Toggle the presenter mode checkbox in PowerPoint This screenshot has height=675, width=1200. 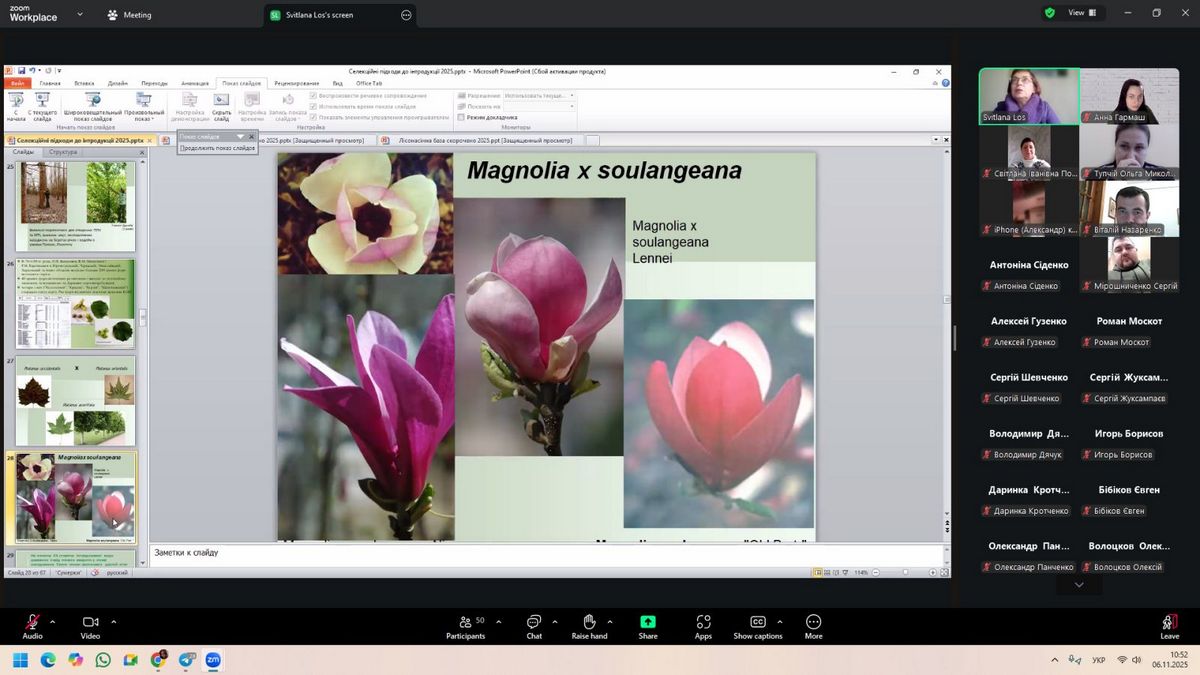tap(461, 117)
